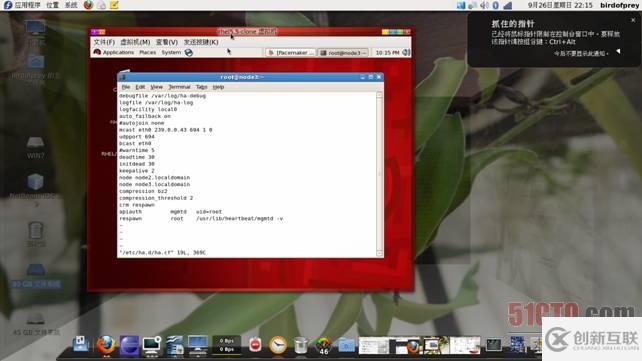Open the guest System menu

pos(171,52)
